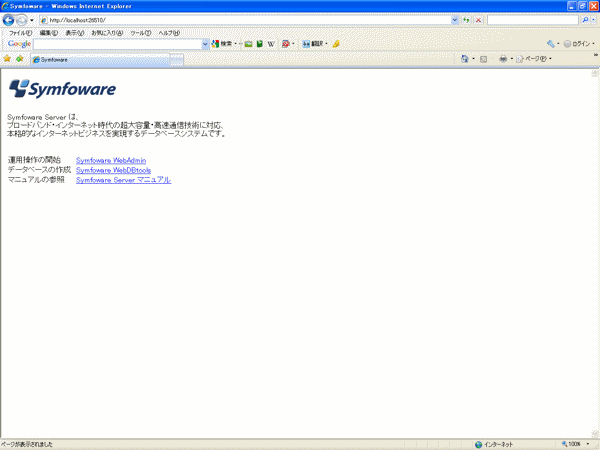This screenshot has height=450, width=600.
Task: Click the red Stop loading icon
Action: point(478,20)
